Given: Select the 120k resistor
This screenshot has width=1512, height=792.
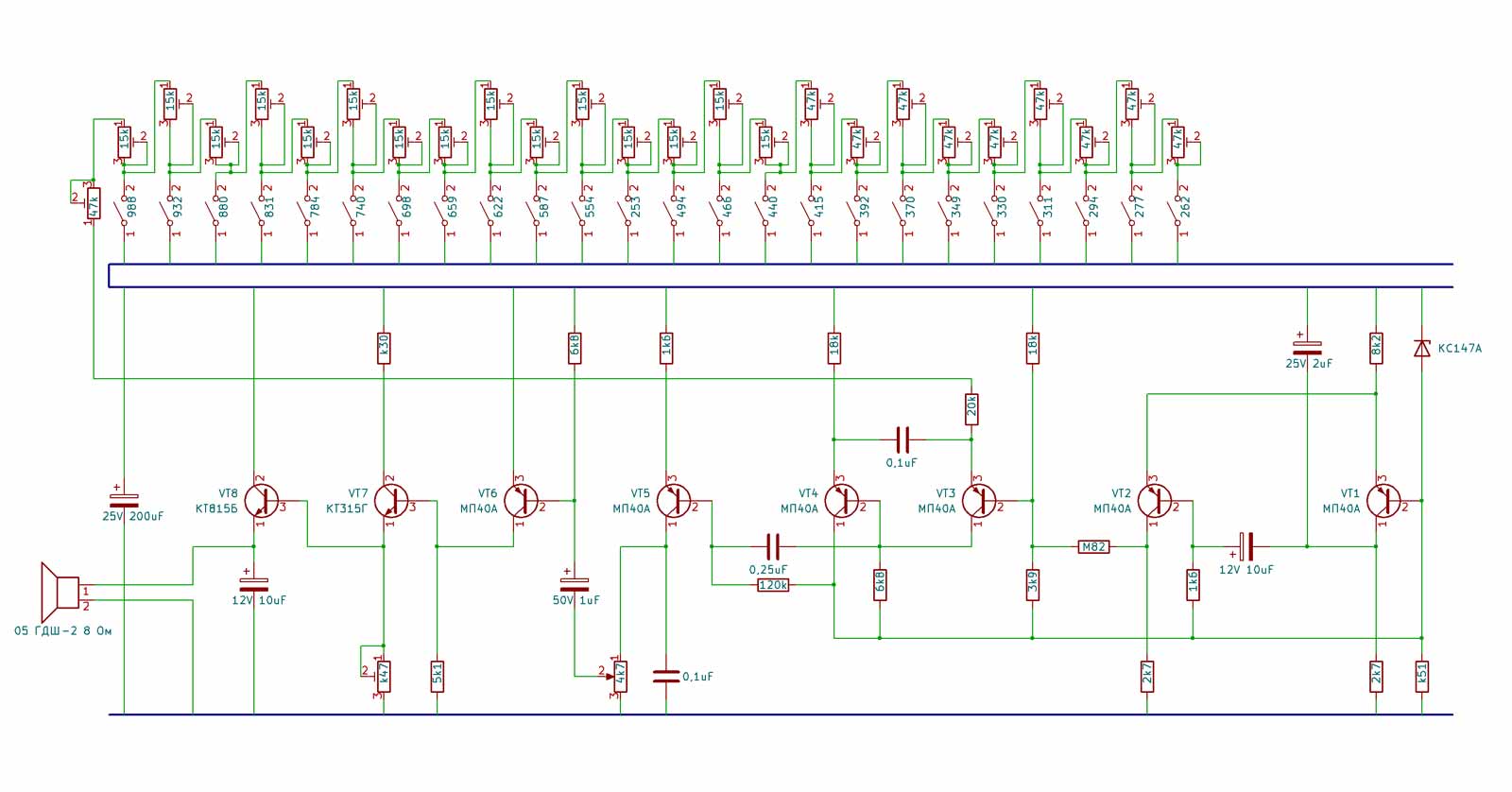Looking at the screenshot, I should tap(773, 585).
